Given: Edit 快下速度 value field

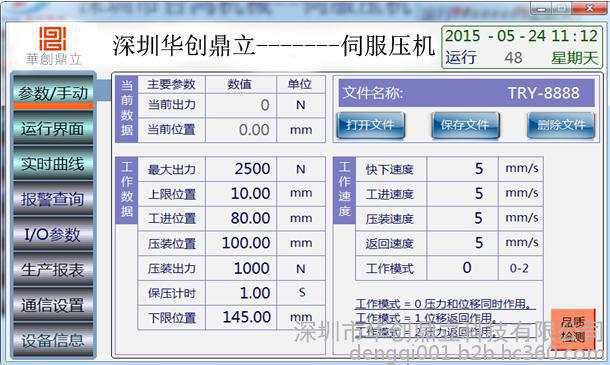Looking at the screenshot, I should [x=463, y=169].
